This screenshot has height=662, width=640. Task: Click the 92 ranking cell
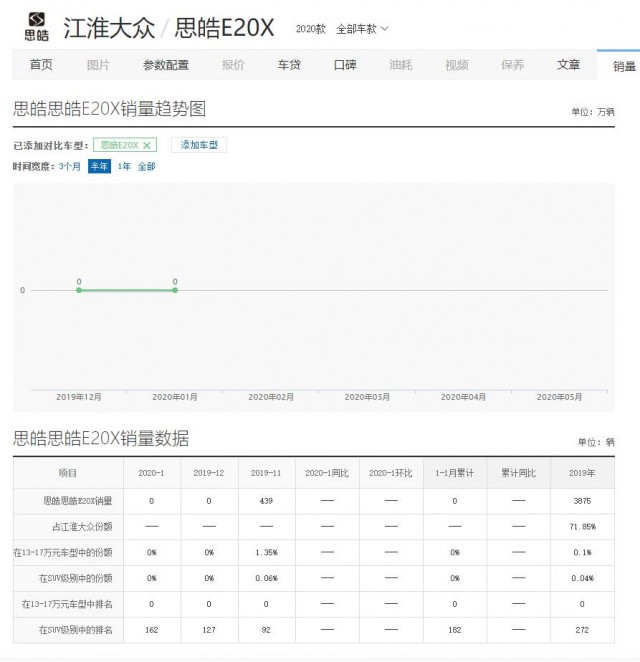(x=266, y=630)
